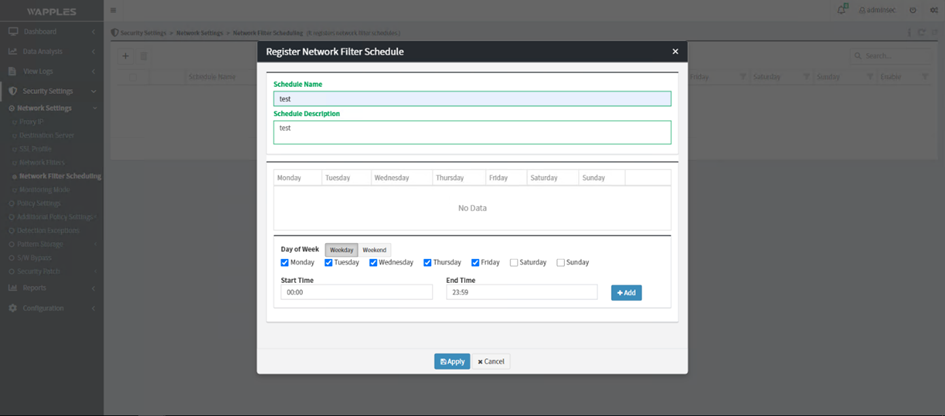Select the Weekend preset button
The height and width of the screenshot is (416, 945).
click(374, 250)
